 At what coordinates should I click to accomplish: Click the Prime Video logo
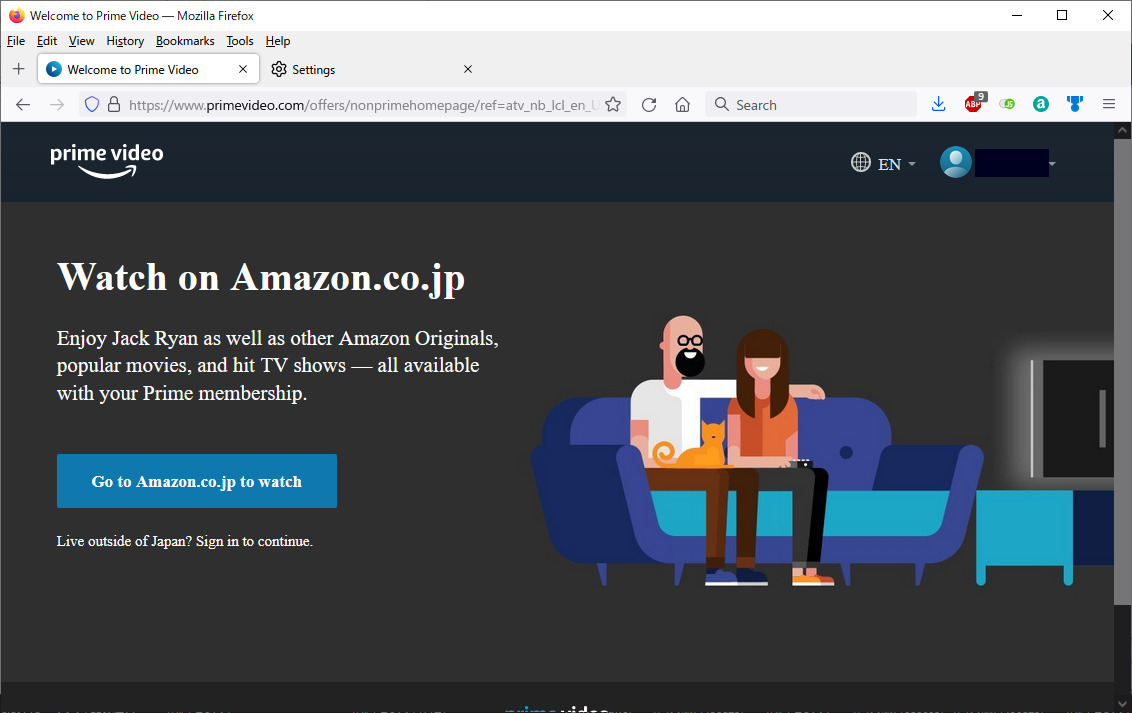pyautogui.click(x=107, y=161)
